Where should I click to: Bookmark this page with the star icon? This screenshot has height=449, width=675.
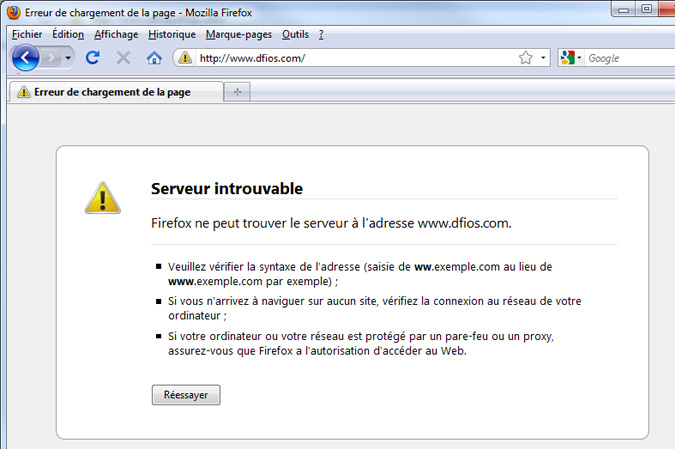pyautogui.click(x=526, y=58)
